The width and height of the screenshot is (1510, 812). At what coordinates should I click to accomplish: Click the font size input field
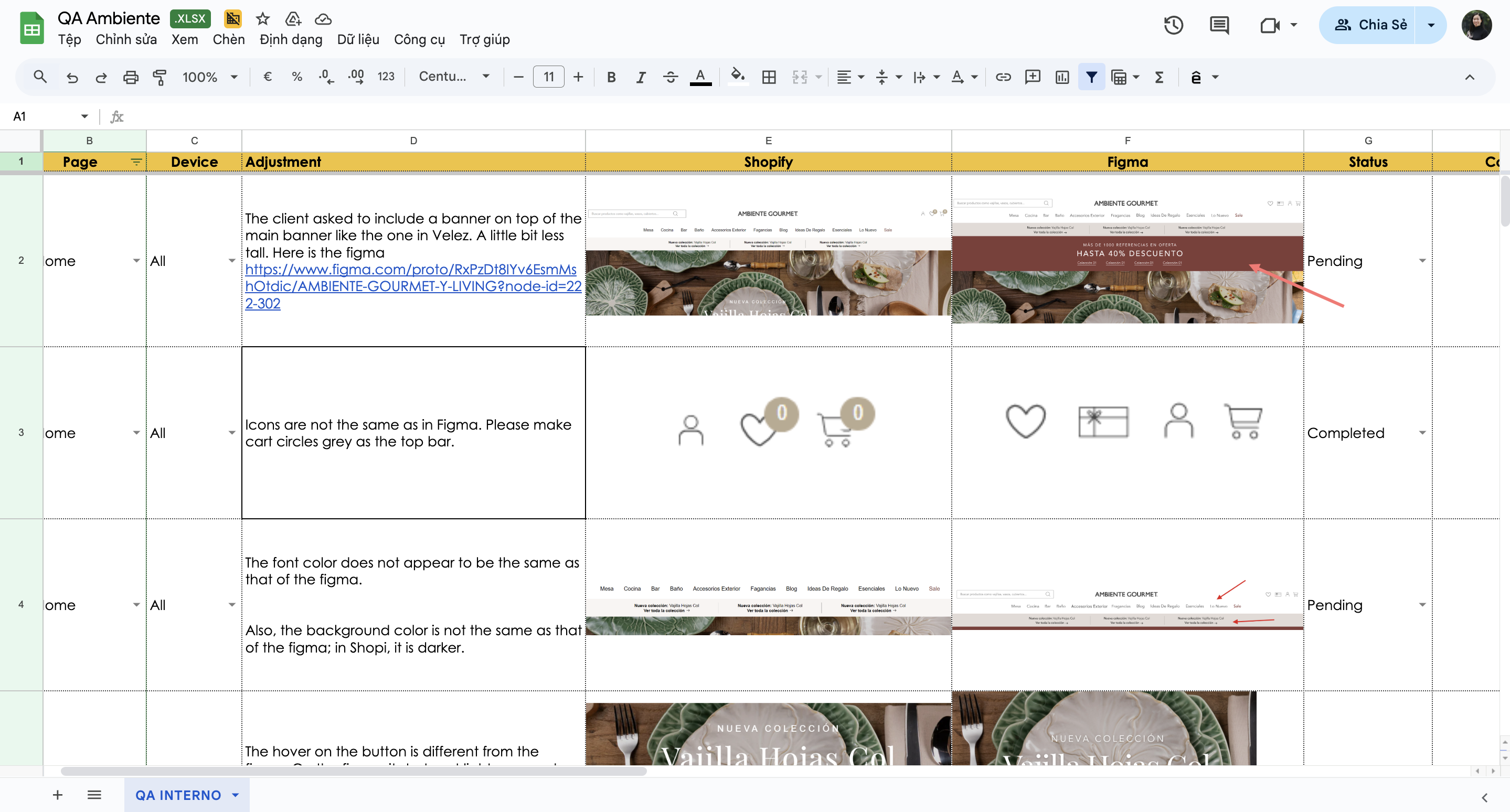coord(548,77)
